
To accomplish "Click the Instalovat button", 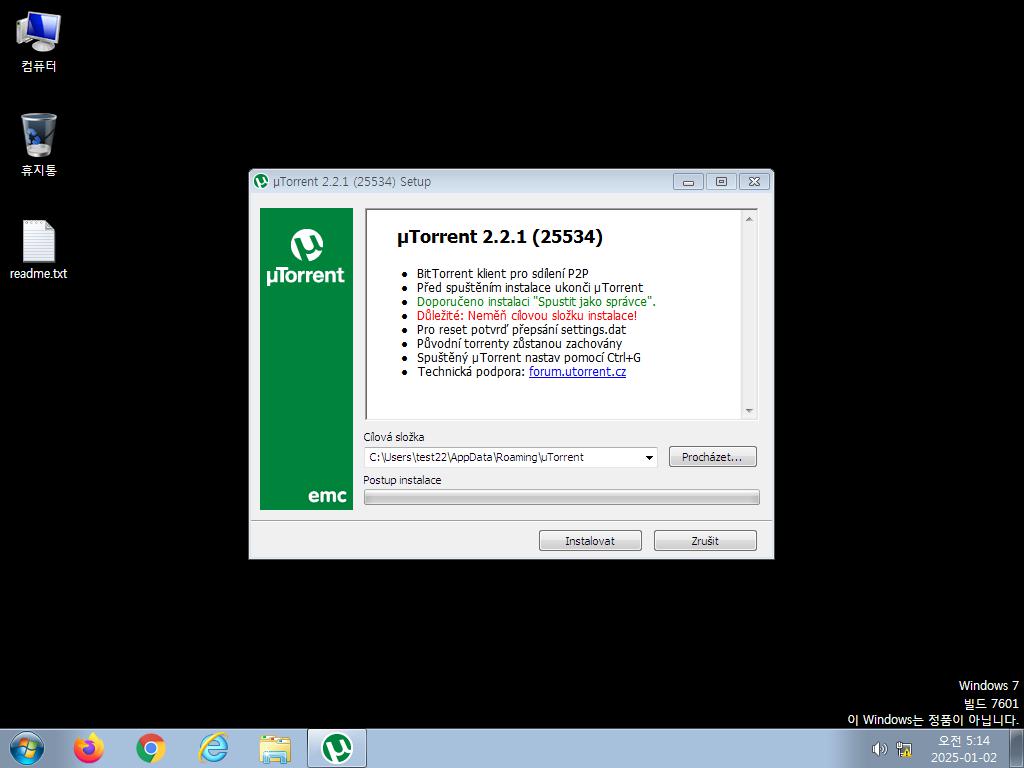I will [x=590, y=541].
